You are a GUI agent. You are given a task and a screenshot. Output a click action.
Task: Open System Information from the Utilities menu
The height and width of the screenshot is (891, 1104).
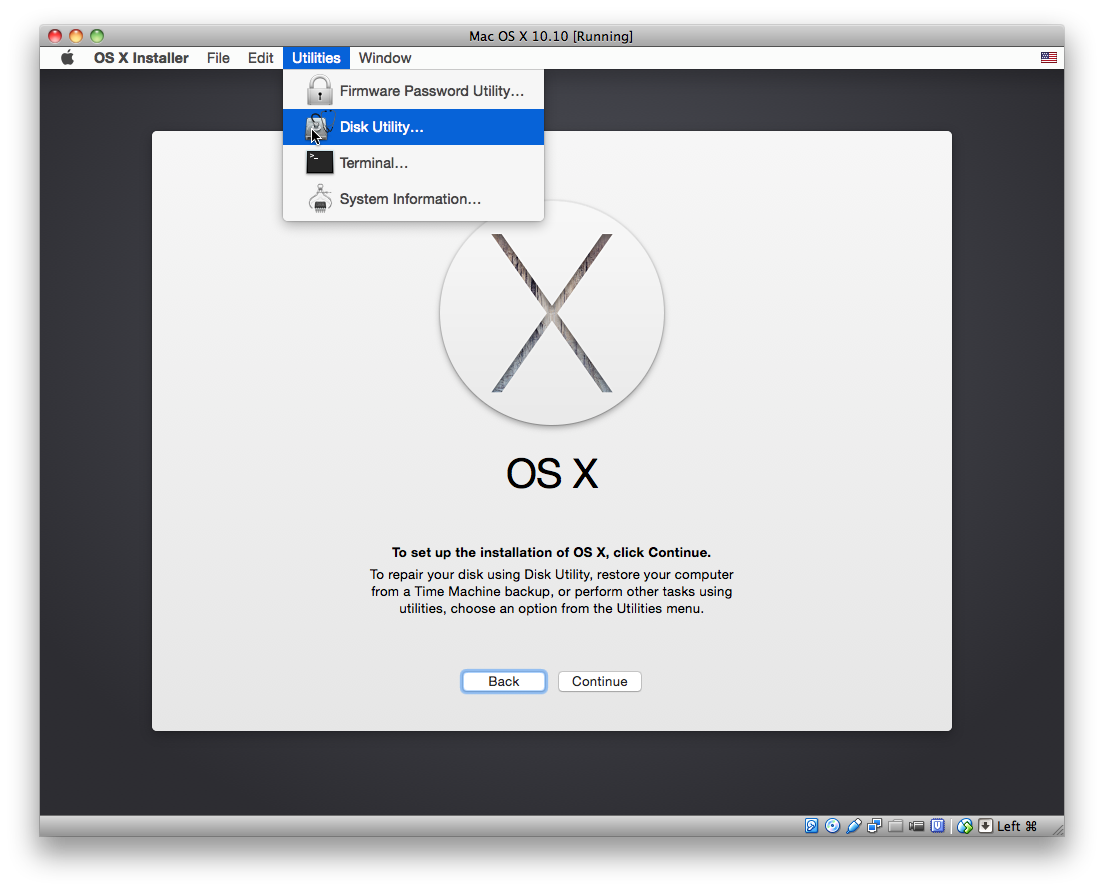click(x=413, y=199)
